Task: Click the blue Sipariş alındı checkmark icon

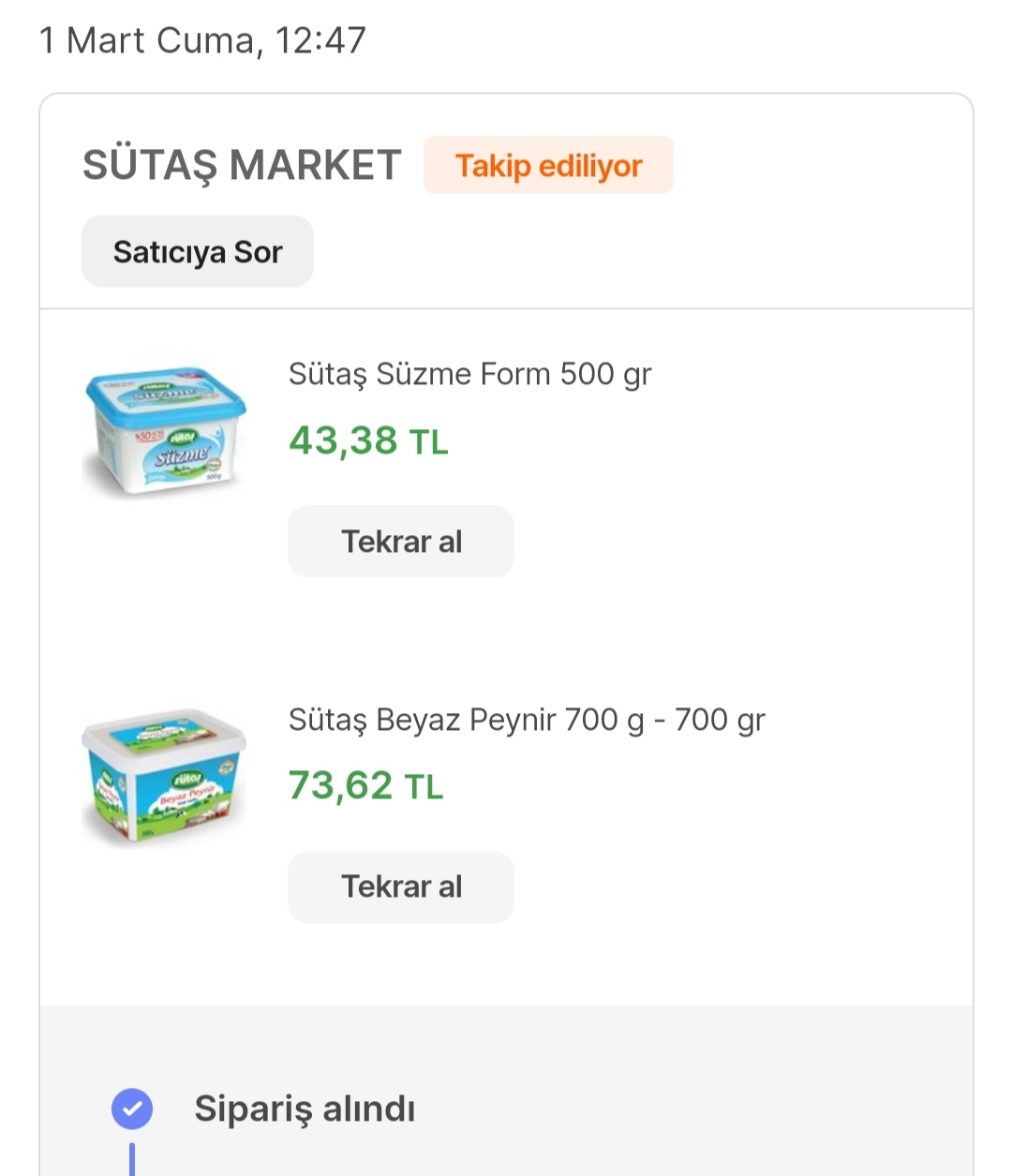Action: click(x=132, y=1109)
